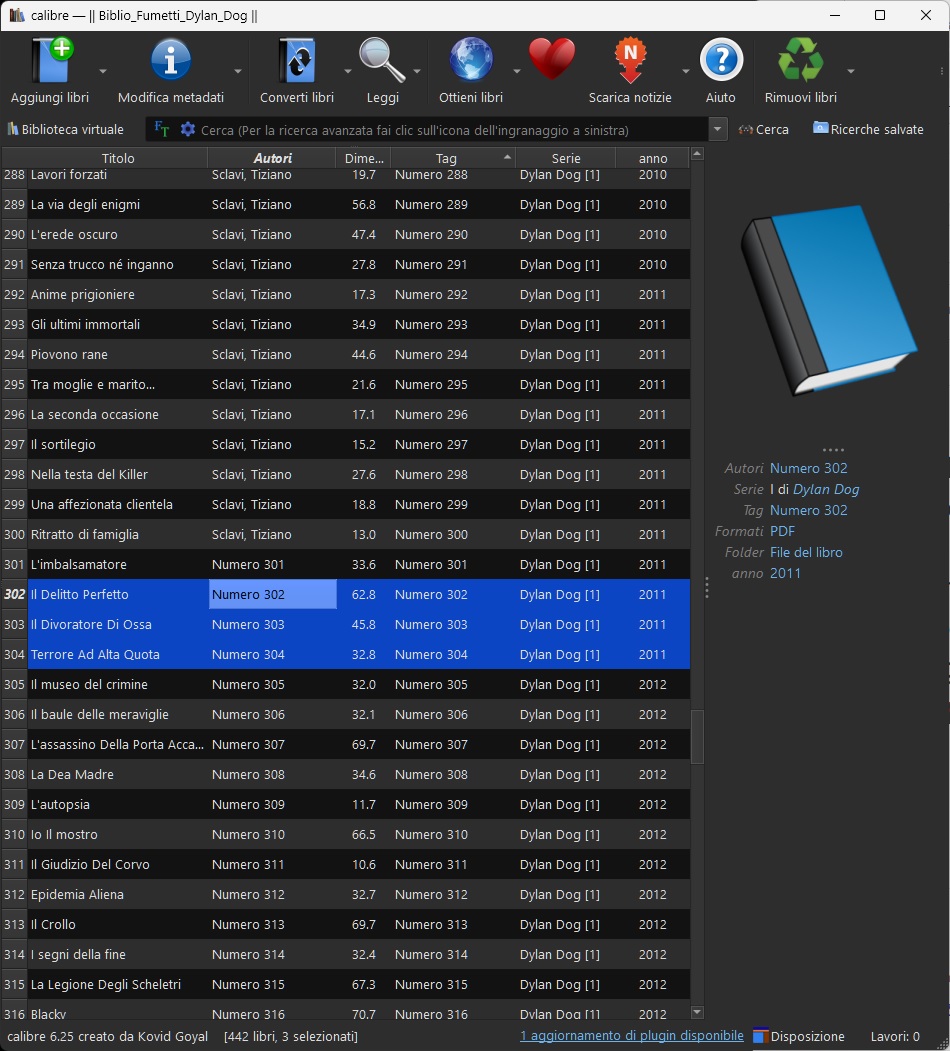Click the Disposizione layout icon
This screenshot has height=1051, width=950.
coord(760,1036)
